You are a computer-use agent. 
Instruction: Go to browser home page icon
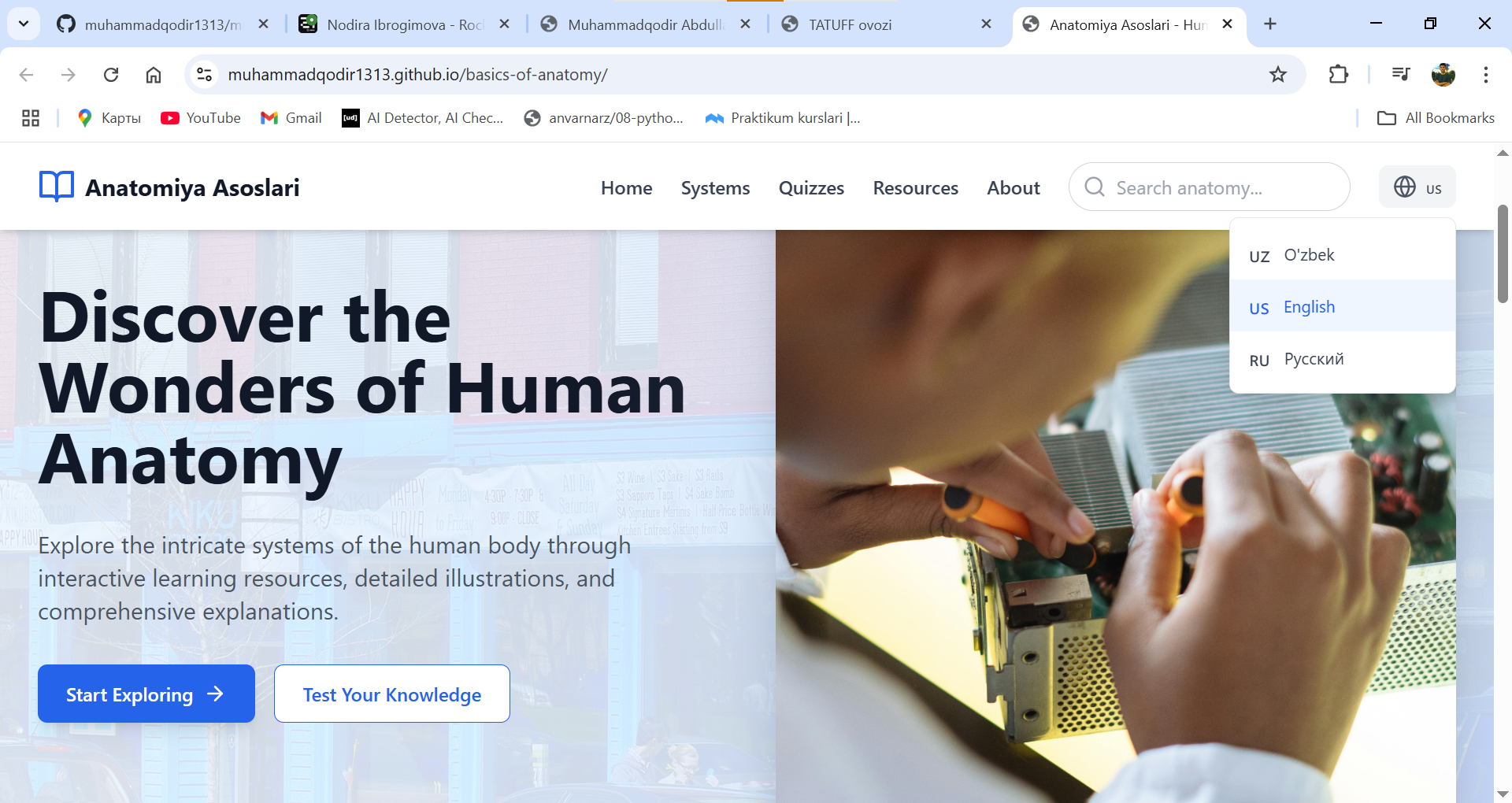154,75
